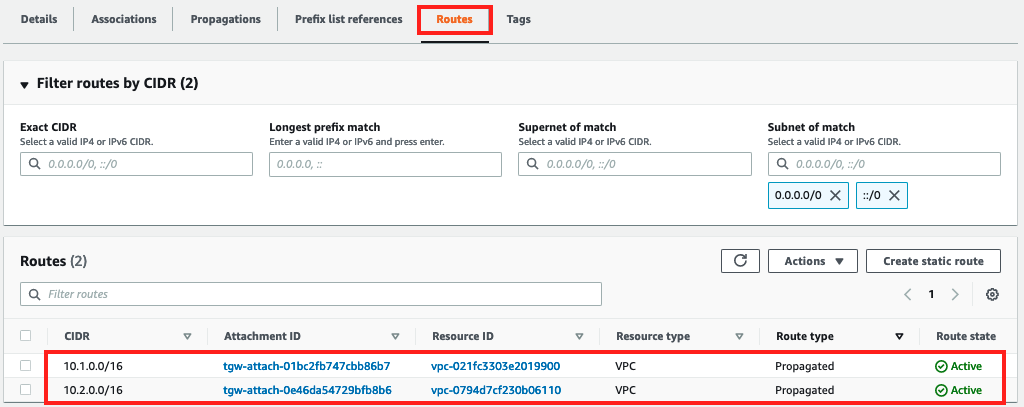Click the refresh routes icon button
1024x407 pixels.
click(740, 261)
